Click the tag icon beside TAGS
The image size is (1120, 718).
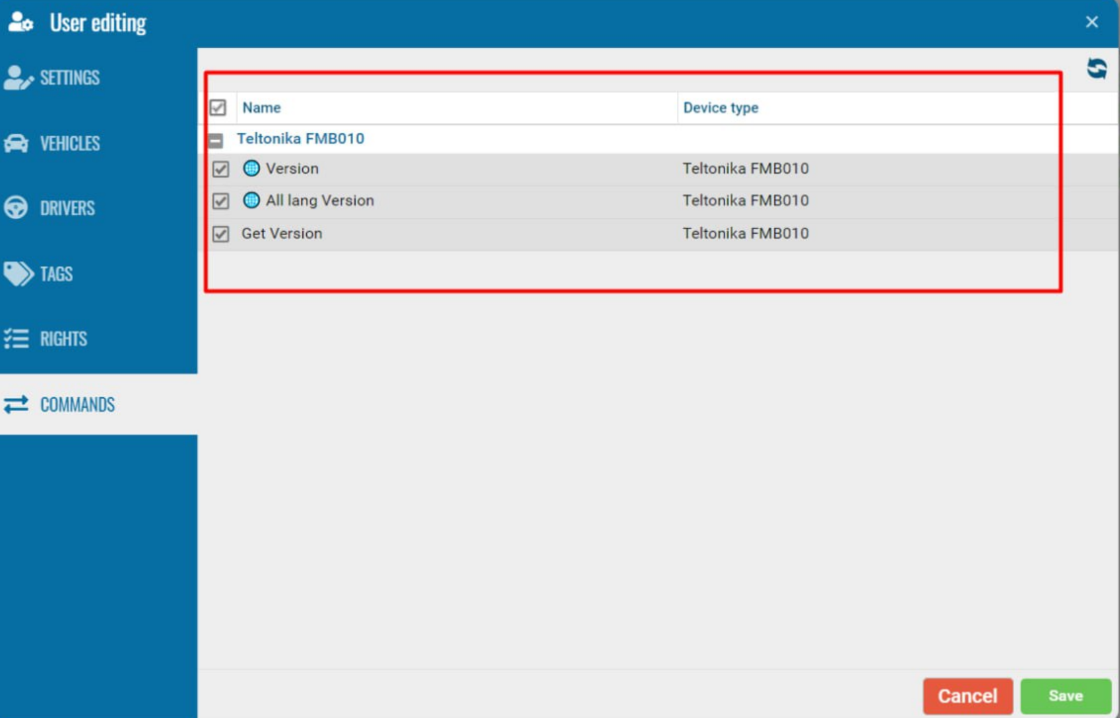click(x=18, y=274)
